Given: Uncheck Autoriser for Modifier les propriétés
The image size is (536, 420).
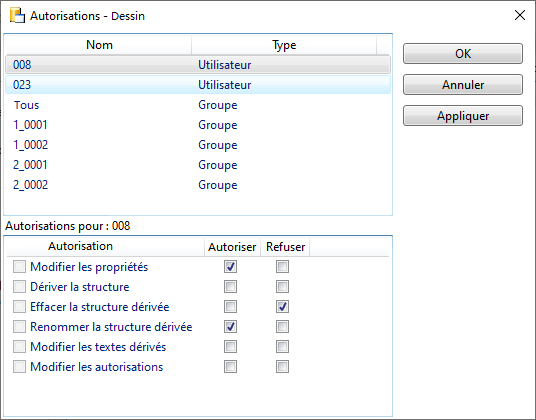Looking at the screenshot, I should [230, 267].
